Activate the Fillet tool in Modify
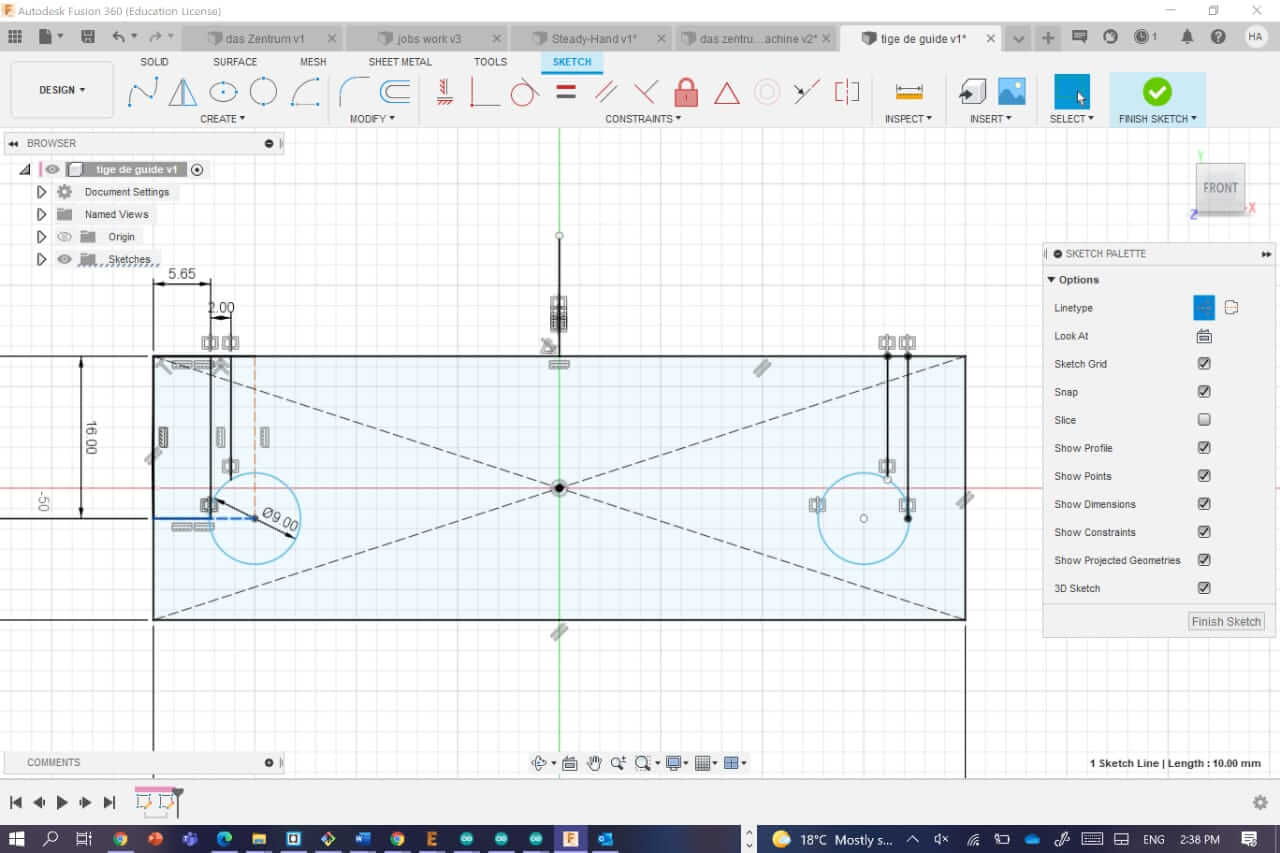This screenshot has width=1280, height=853. click(x=355, y=92)
